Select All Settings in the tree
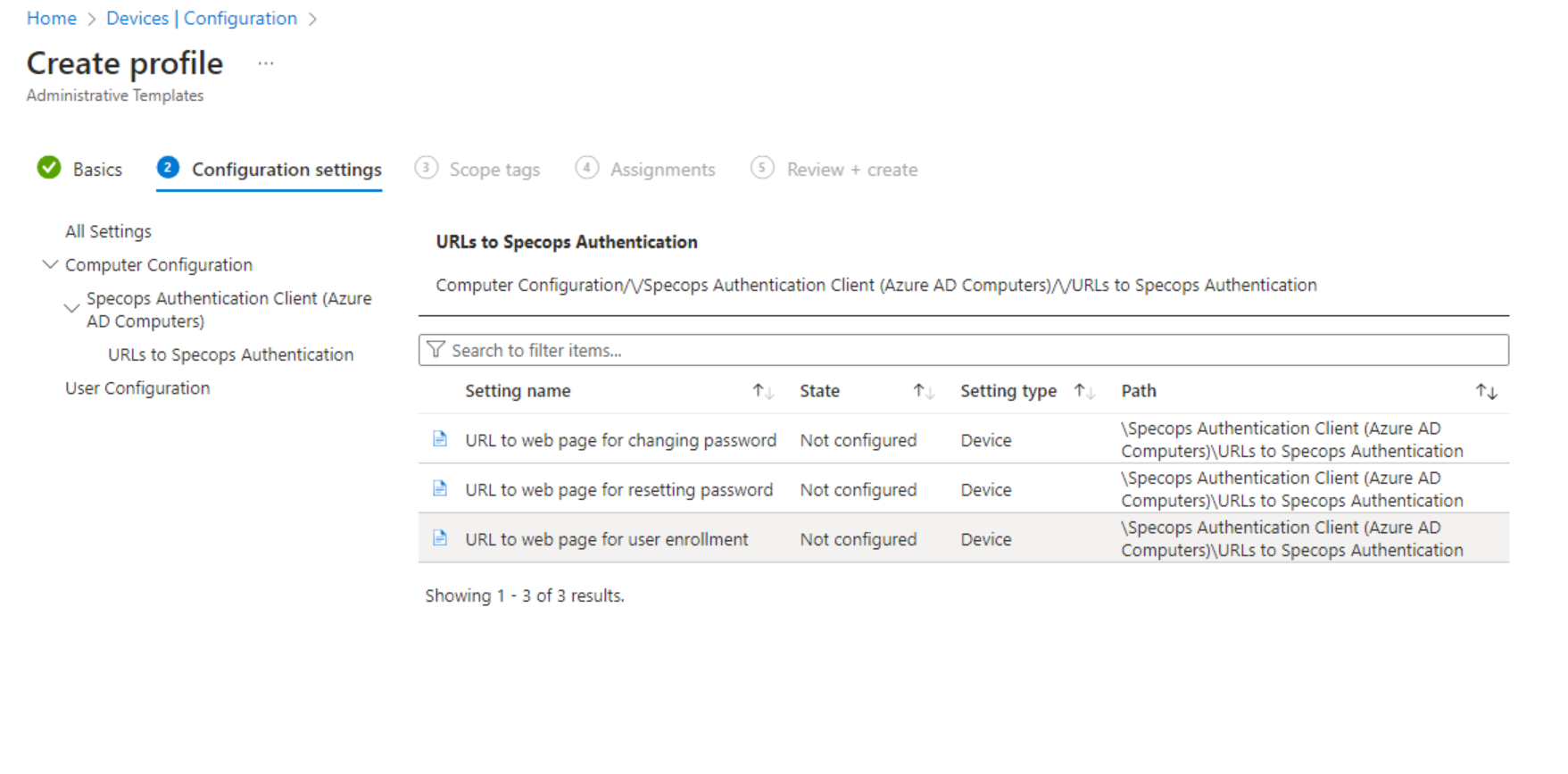This screenshot has height=774, width=1568. pyautogui.click(x=108, y=231)
